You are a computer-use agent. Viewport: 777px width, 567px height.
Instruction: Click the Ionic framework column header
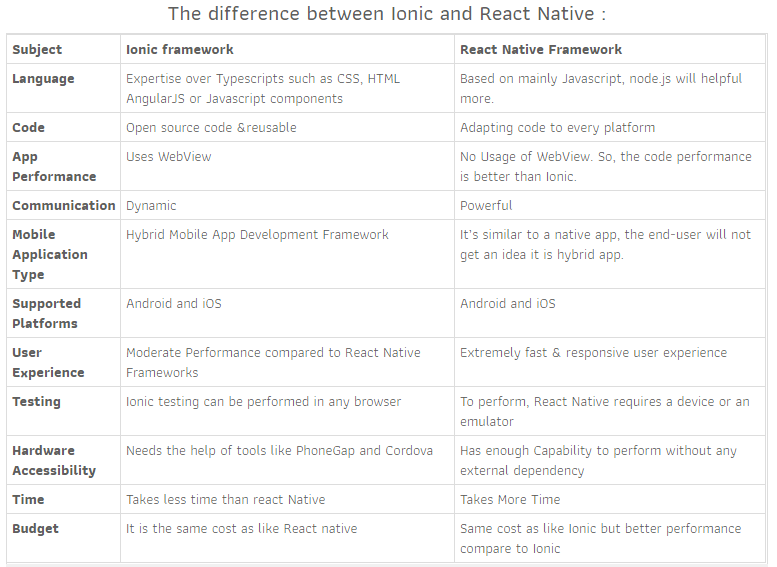pyautogui.click(x=179, y=50)
